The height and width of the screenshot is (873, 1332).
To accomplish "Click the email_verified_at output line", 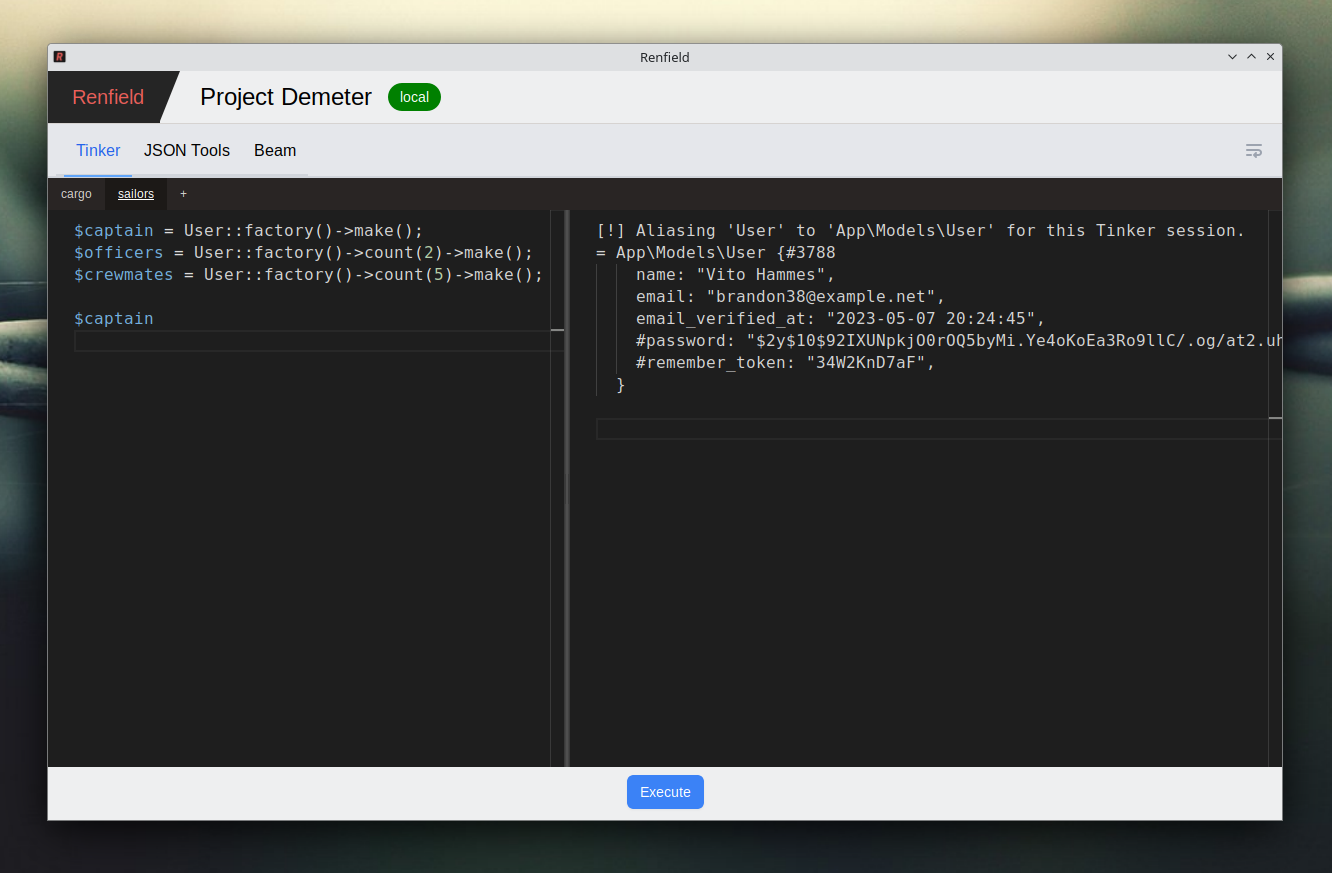I will click(840, 318).
